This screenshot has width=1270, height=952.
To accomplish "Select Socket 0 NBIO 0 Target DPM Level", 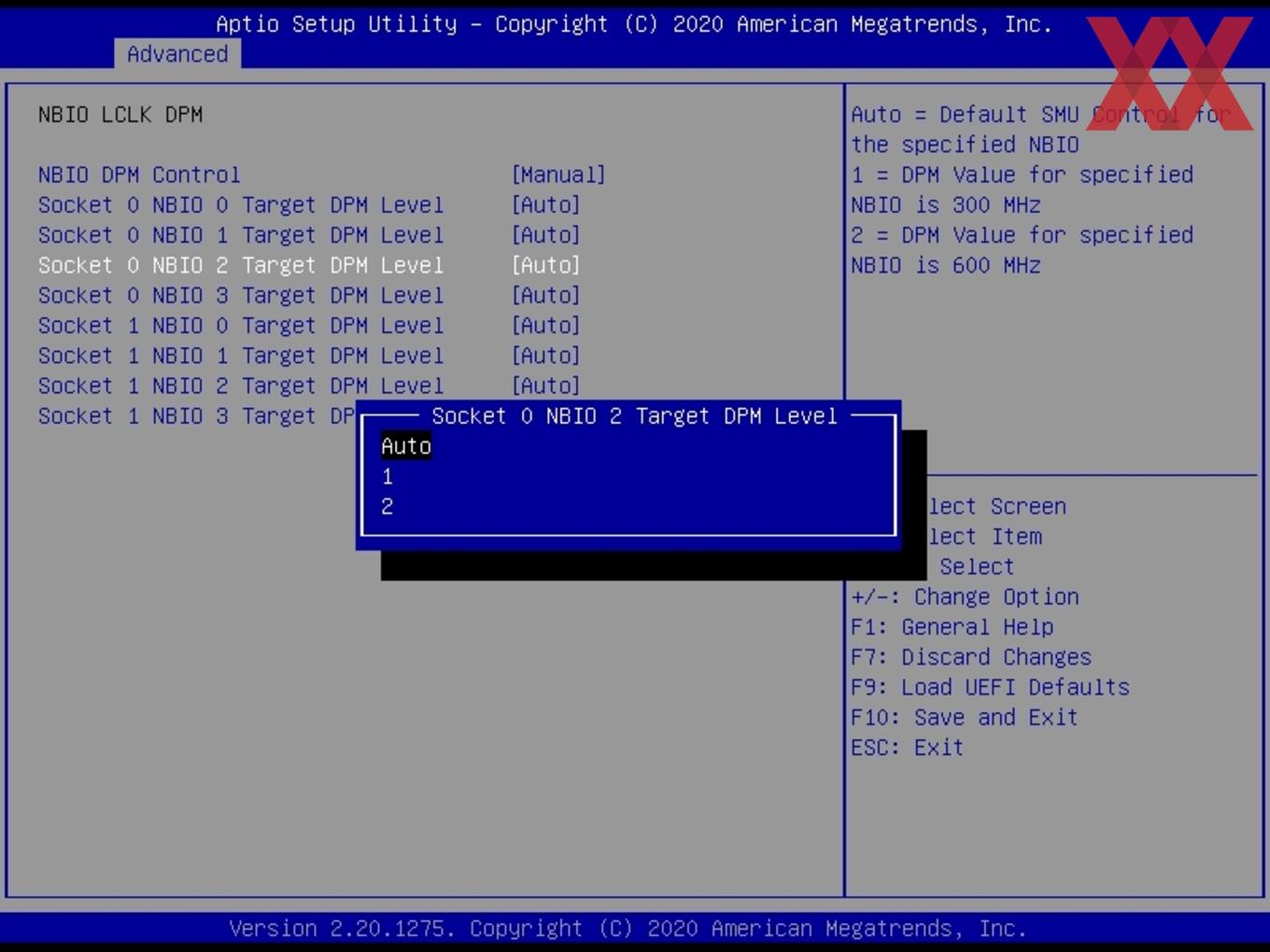I will (x=241, y=204).
